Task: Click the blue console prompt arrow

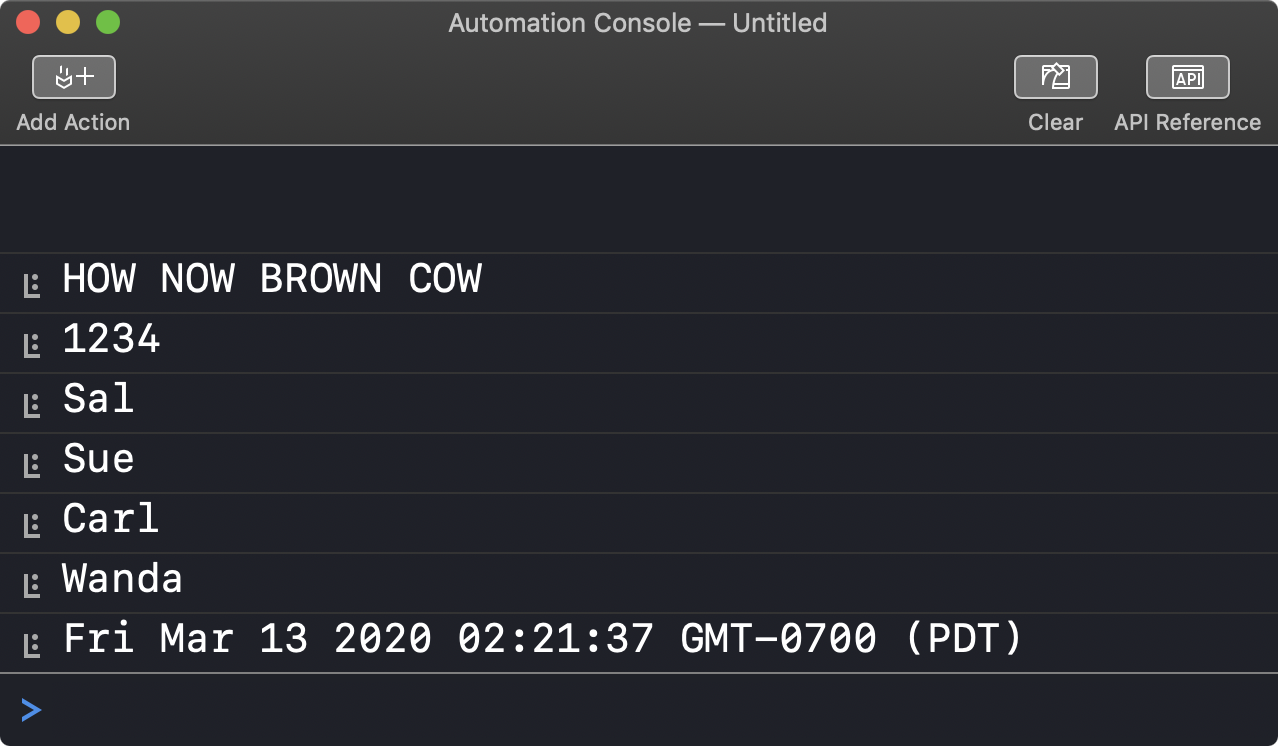Action: tap(31, 710)
